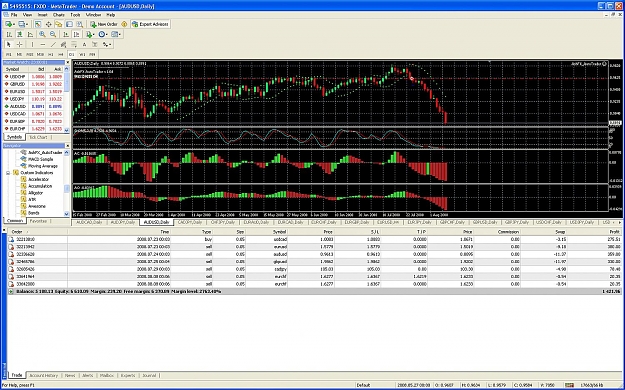
Task: Toggle the Auto Scroll chart icon
Action: 66,35
